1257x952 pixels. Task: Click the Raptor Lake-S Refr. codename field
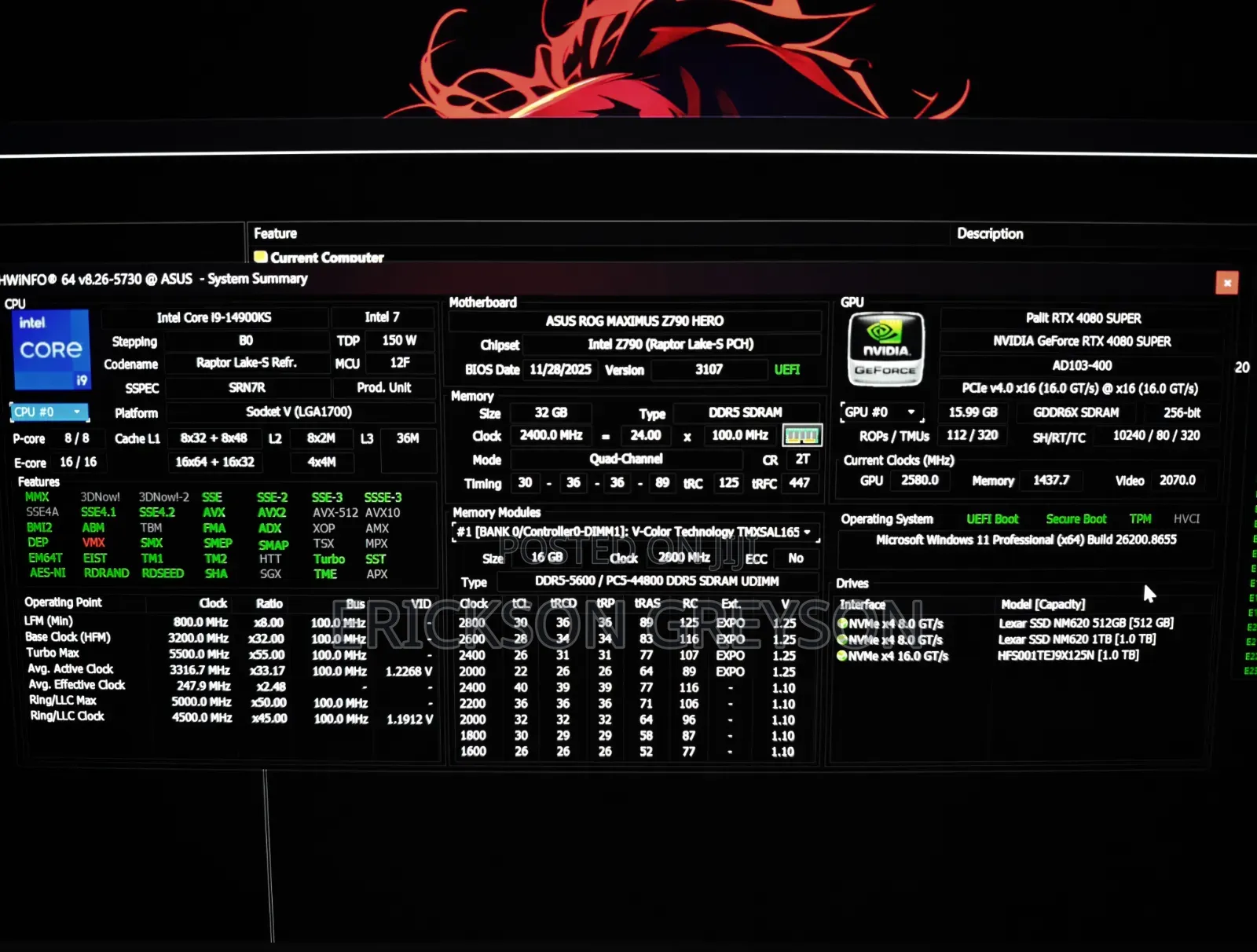246,363
